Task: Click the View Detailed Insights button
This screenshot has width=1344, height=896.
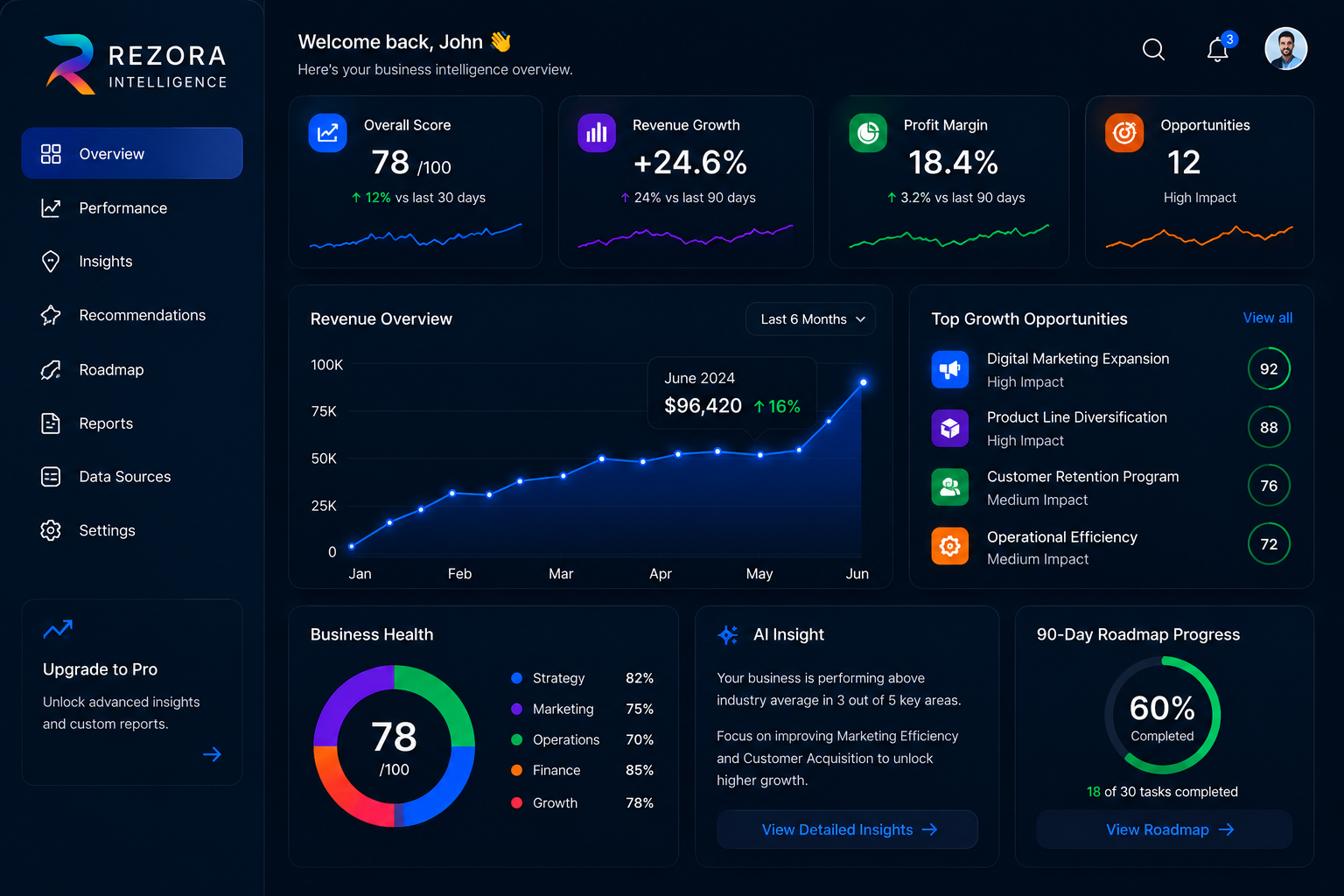Action: click(x=847, y=829)
